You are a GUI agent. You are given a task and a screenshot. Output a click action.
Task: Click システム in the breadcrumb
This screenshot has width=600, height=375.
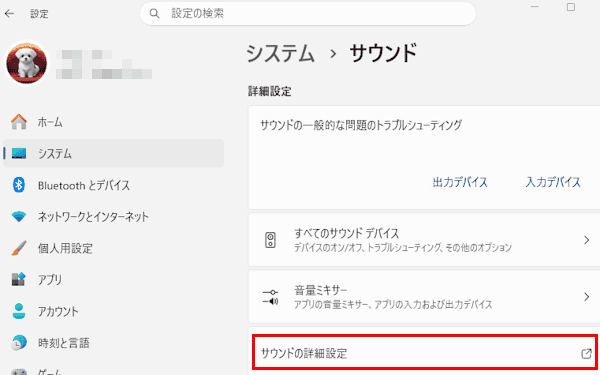point(280,53)
